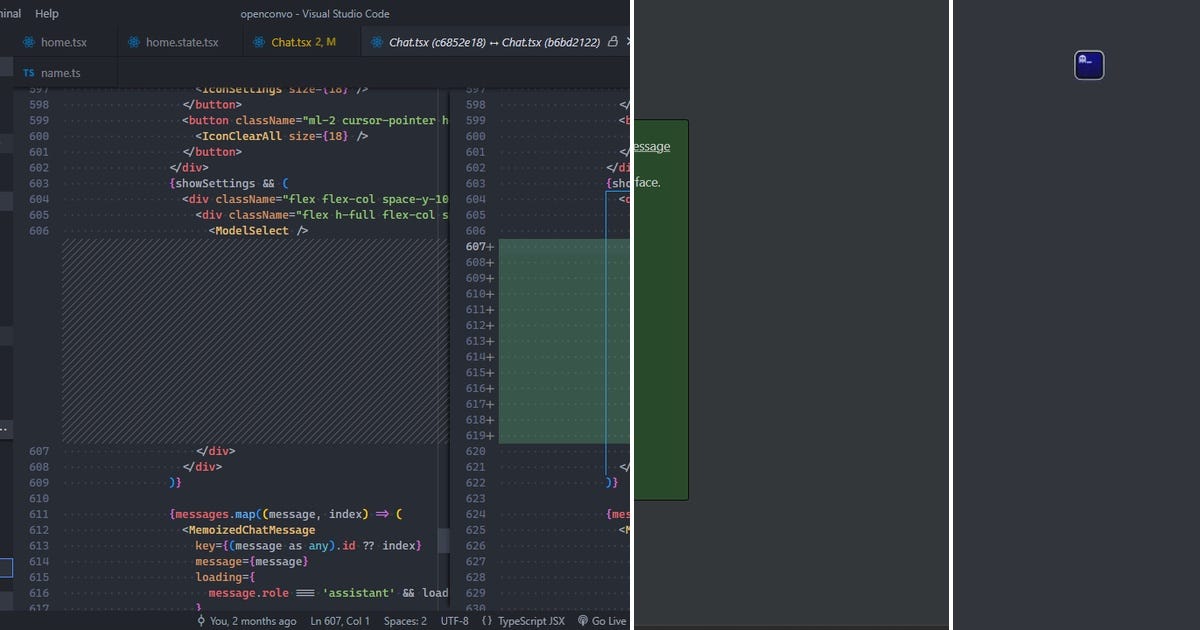
Task: Click the React icon on home.tsx tab
Action: pyautogui.click(x=30, y=41)
